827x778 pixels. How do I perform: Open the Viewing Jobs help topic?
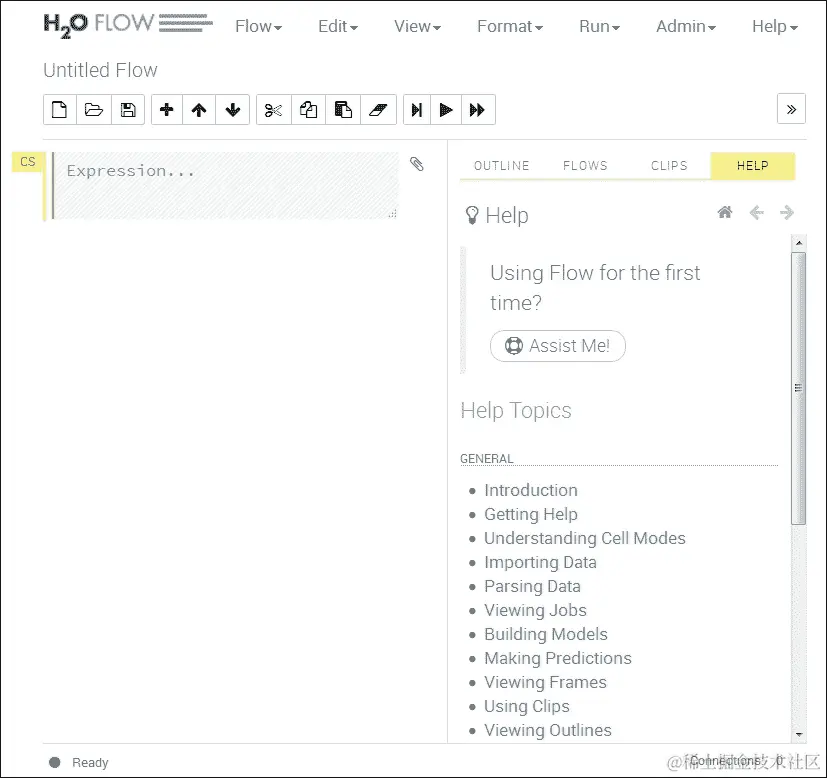tap(535, 610)
